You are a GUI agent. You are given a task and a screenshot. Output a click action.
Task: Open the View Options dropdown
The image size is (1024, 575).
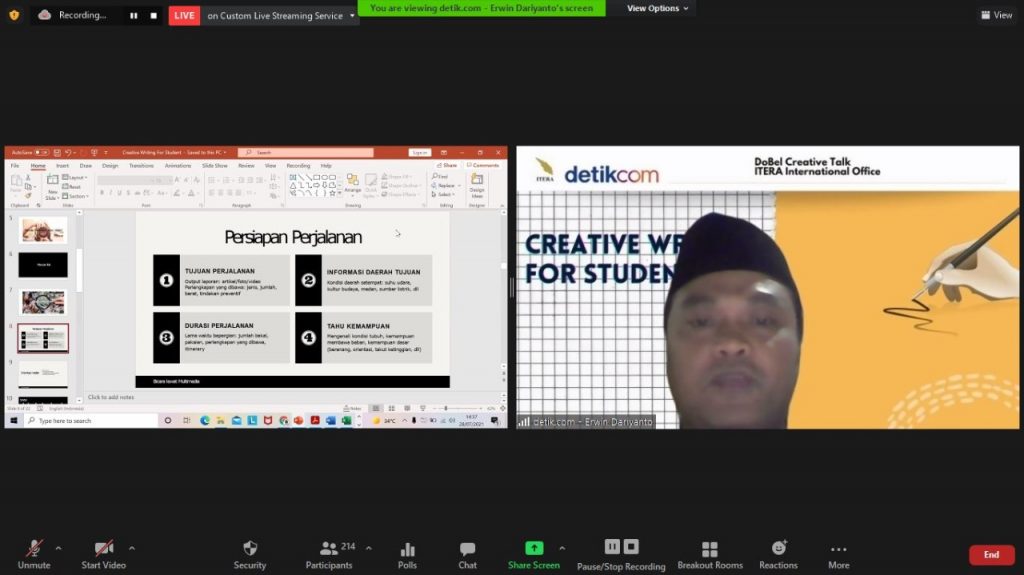point(657,8)
